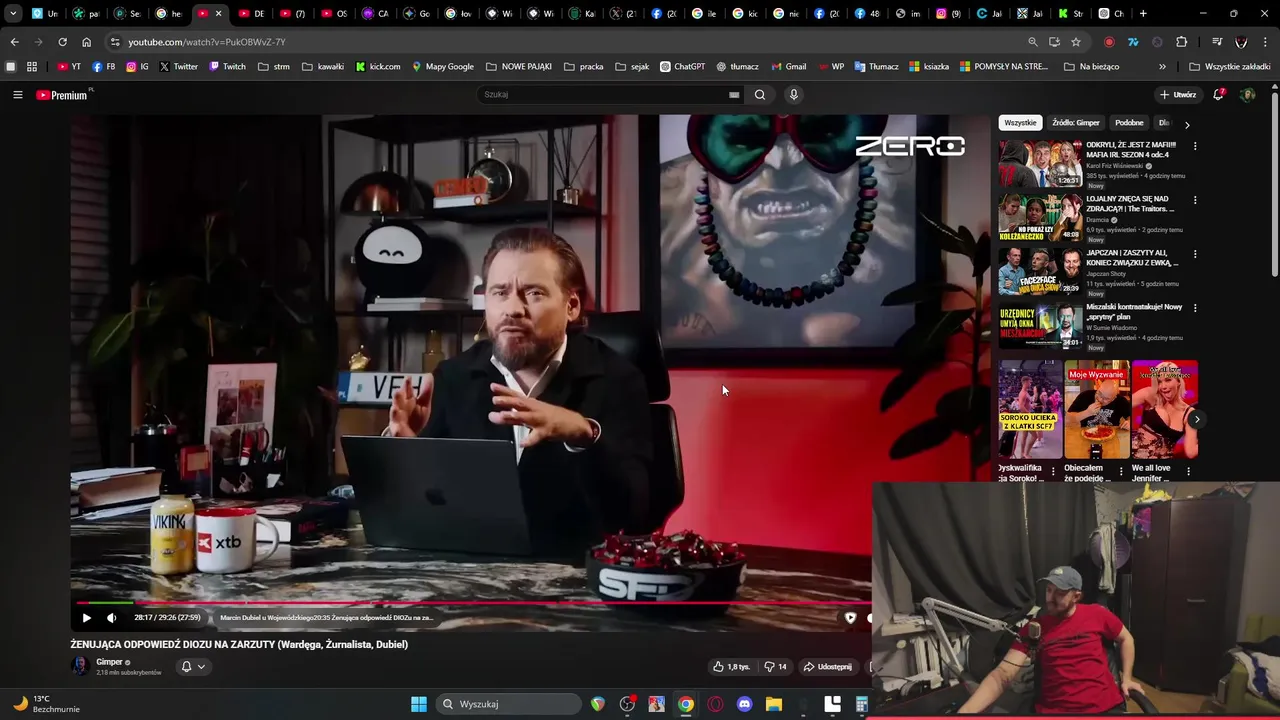Open the subscription notification bell dropdown
Image resolution: width=1280 pixels, height=720 pixels.
pos(192,667)
